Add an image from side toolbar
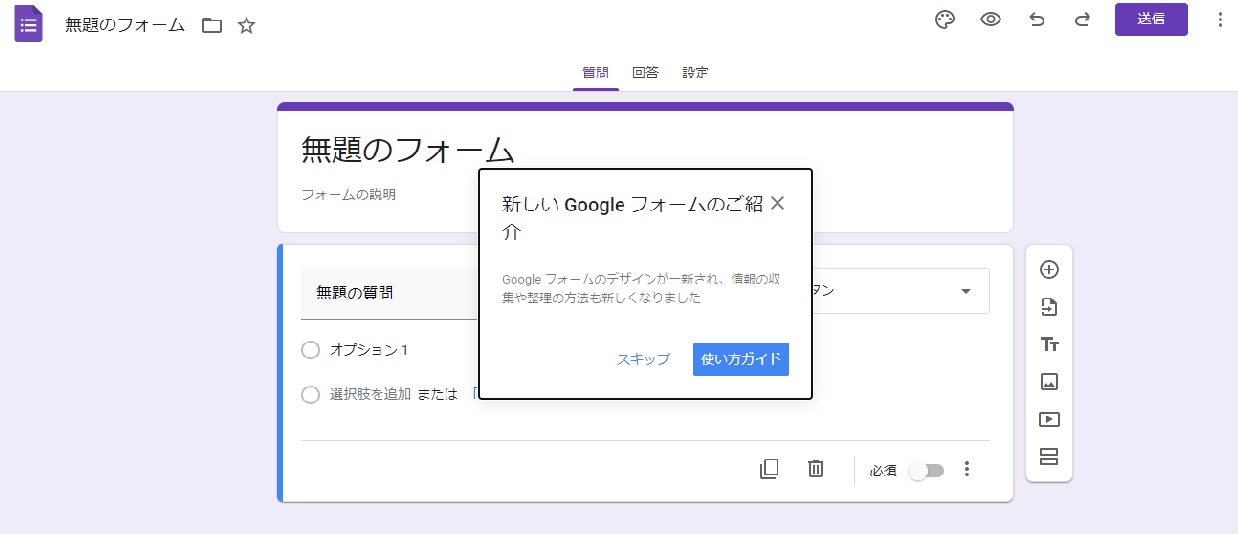 [1049, 382]
